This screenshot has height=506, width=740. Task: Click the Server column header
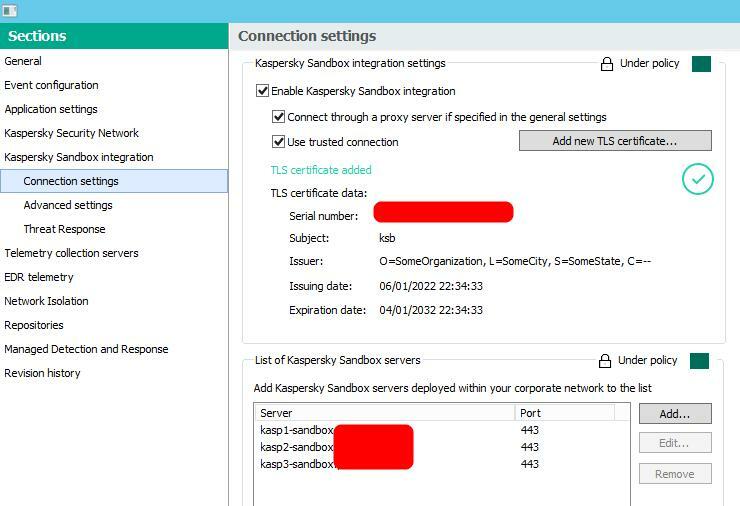coord(385,413)
